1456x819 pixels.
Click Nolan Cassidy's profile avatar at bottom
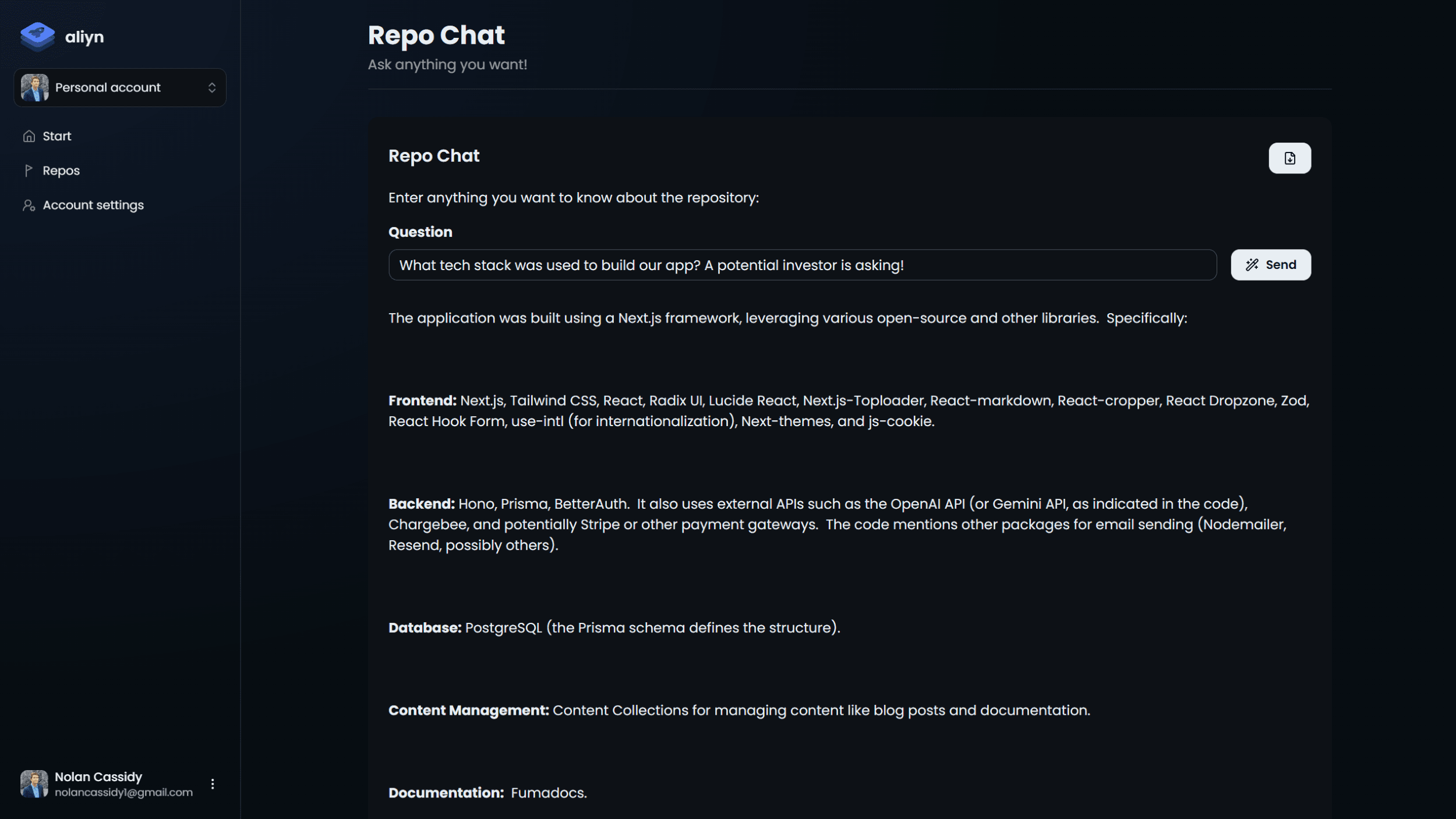(34, 783)
